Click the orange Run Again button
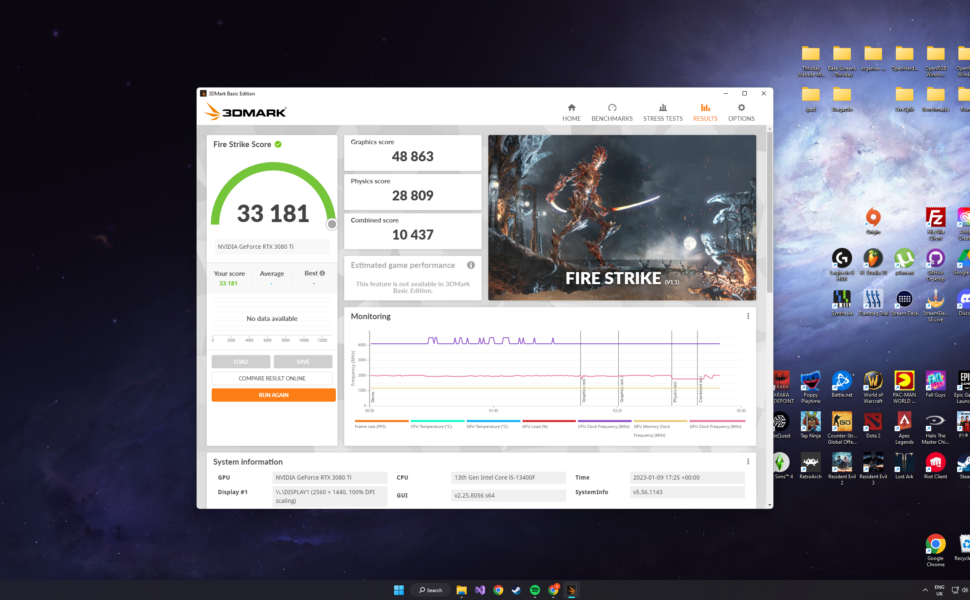The width and height of the screenshot is (970, 600). 273,395
